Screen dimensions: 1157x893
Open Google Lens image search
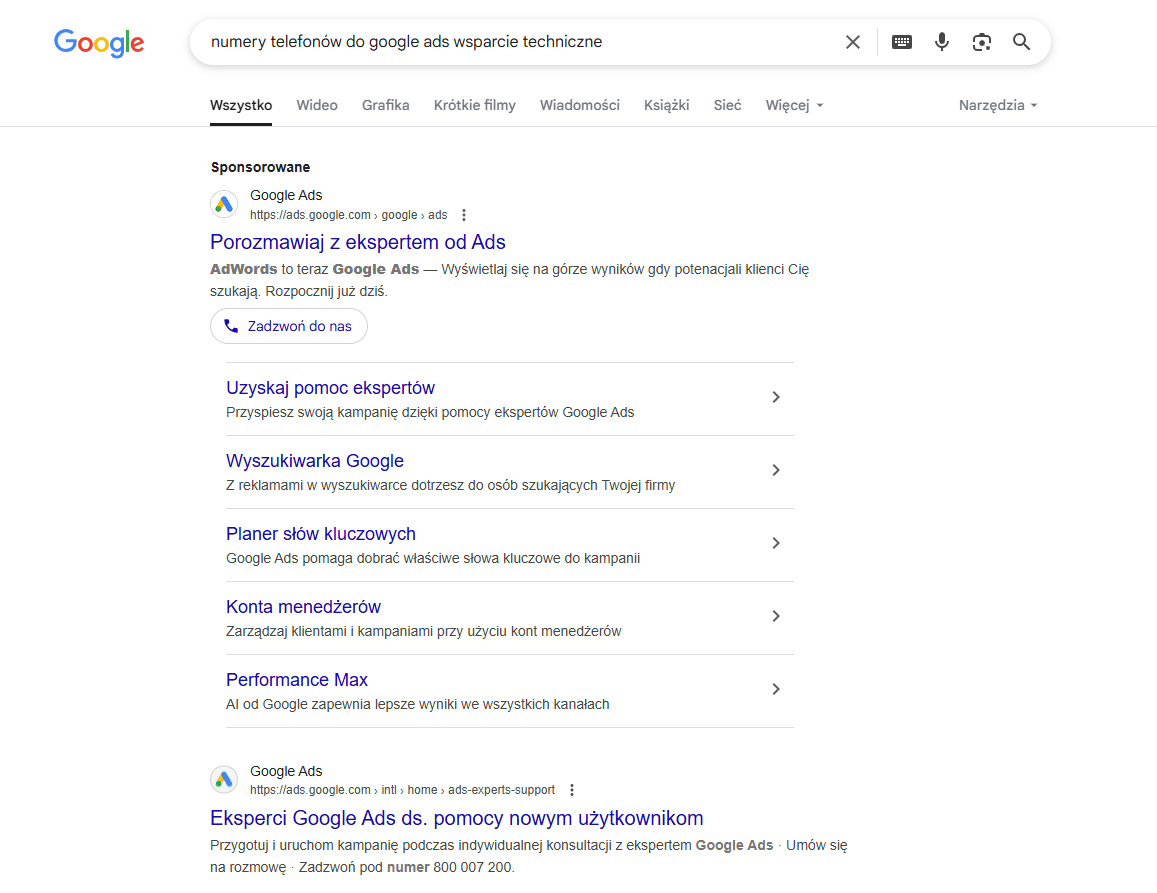[981, 42]
